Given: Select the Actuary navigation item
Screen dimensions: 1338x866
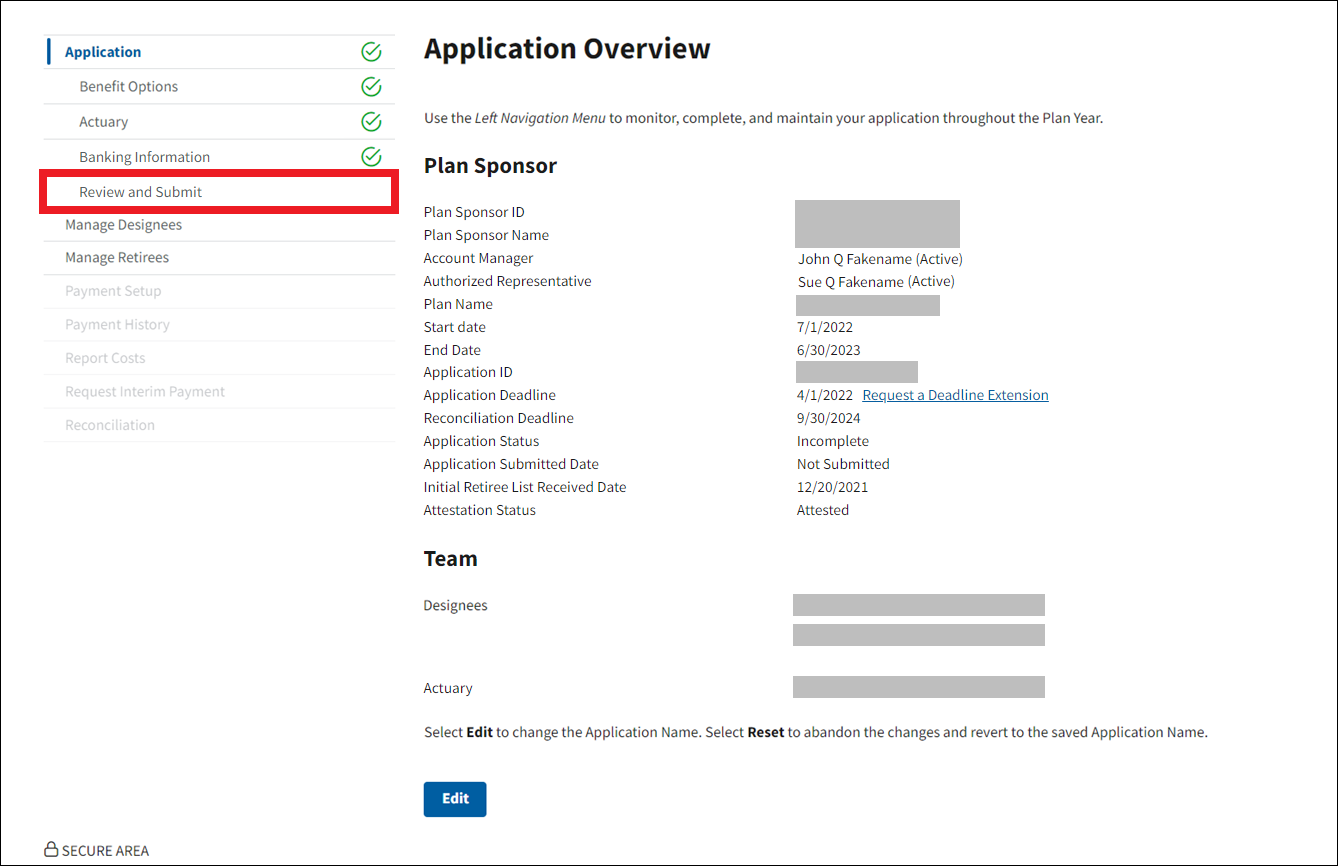Looking at the screenshot, I should (x=104, y=122).
